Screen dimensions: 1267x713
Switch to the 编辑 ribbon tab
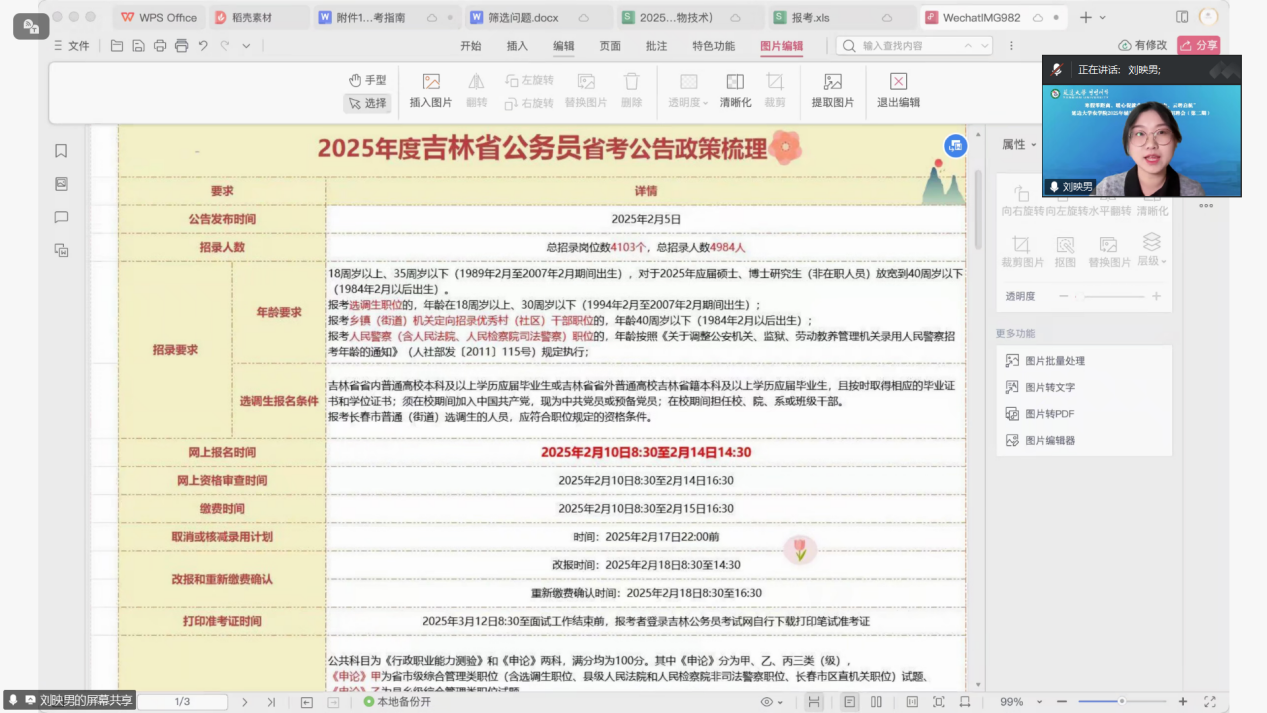(x=564, y=46)
